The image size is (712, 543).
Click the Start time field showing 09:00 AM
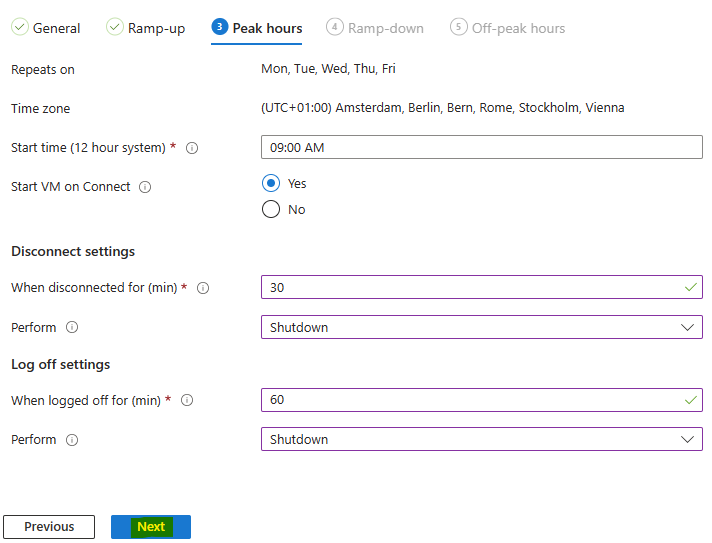click(x=482, y=147)
